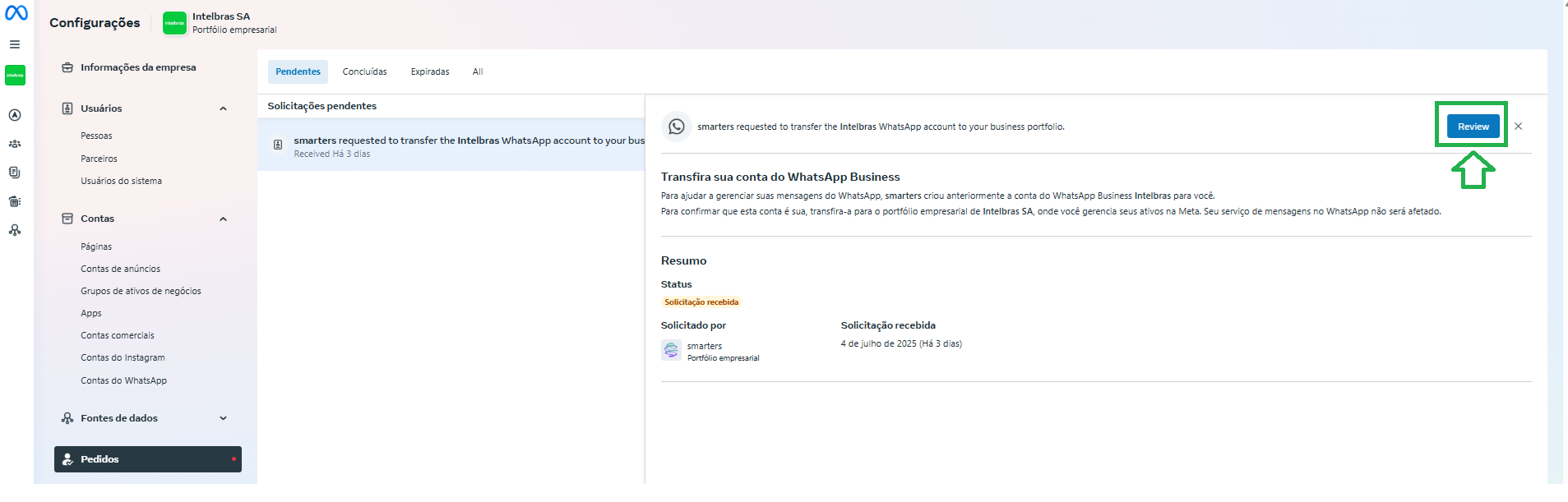Select the green Intelbras portfolio icon in rail
This screenshot has width=1568, height=502.
[15, 75]
